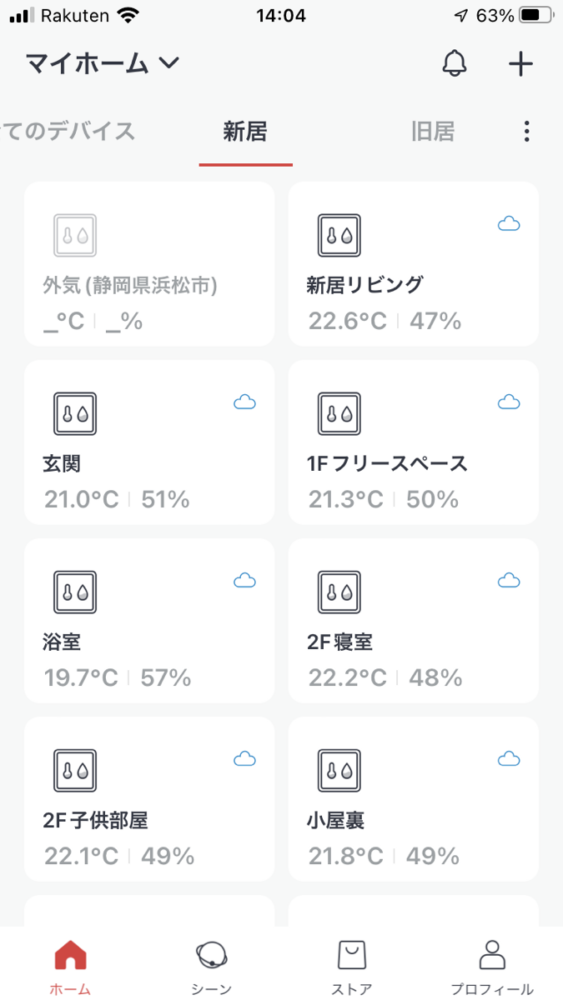The height and width of the screenshot is (1000, 563).
Task: Tap the 浴室 thermometer device icon
Action: pyautogui.click(x=75, y=592)
